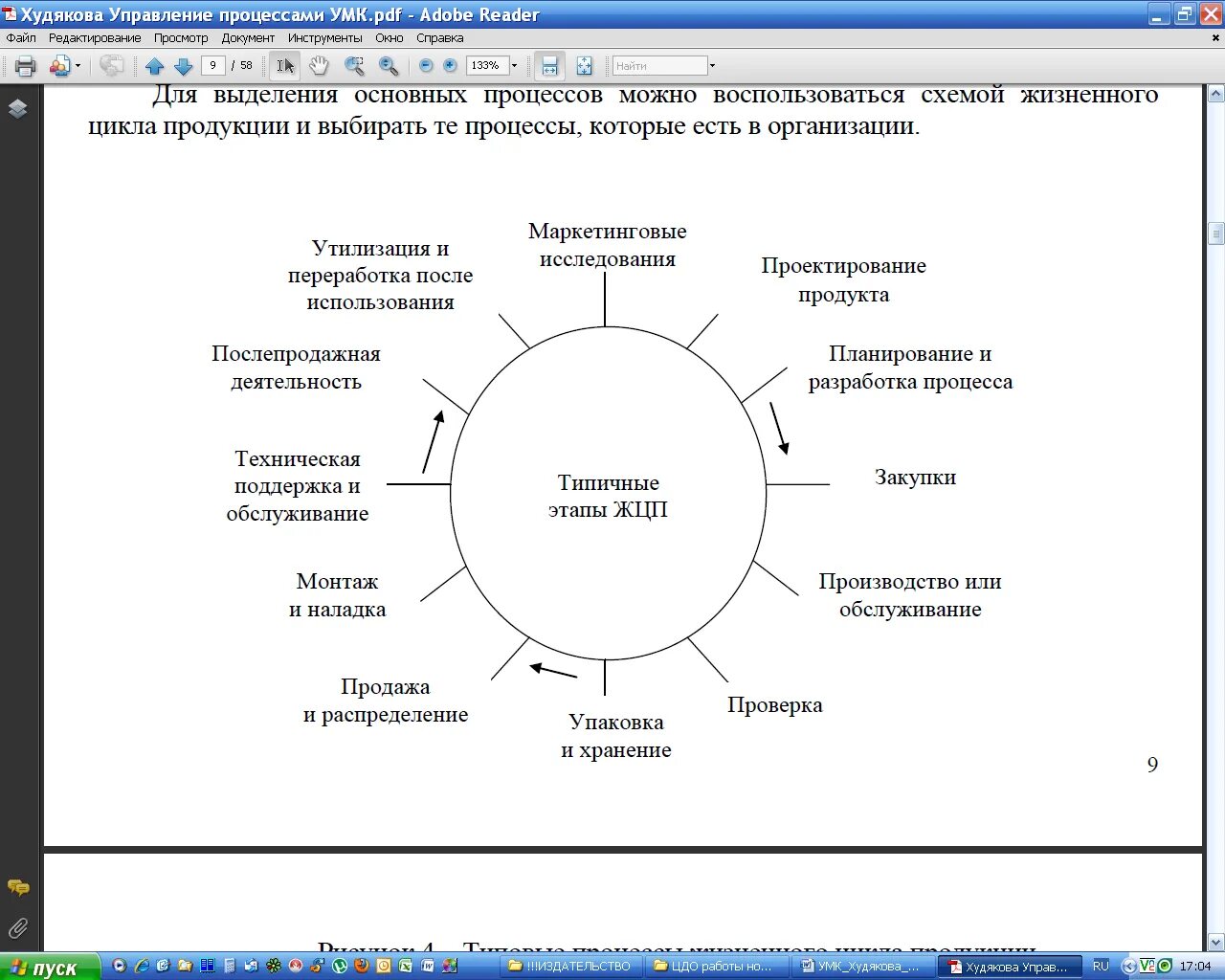Launch Firefox from quick launch bar
This screenshot has width=1225, height=980.
tap(361, 967)
